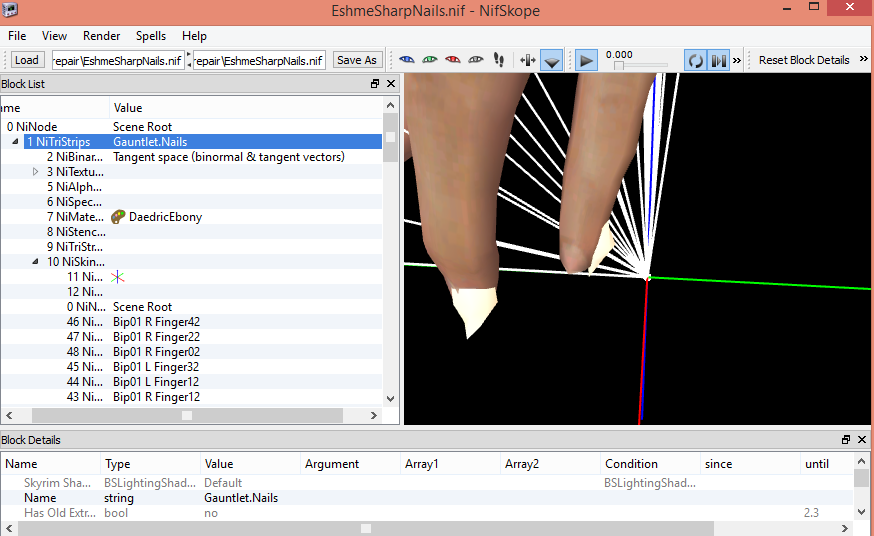Select the blue eye Top view icon

[407, 60]
